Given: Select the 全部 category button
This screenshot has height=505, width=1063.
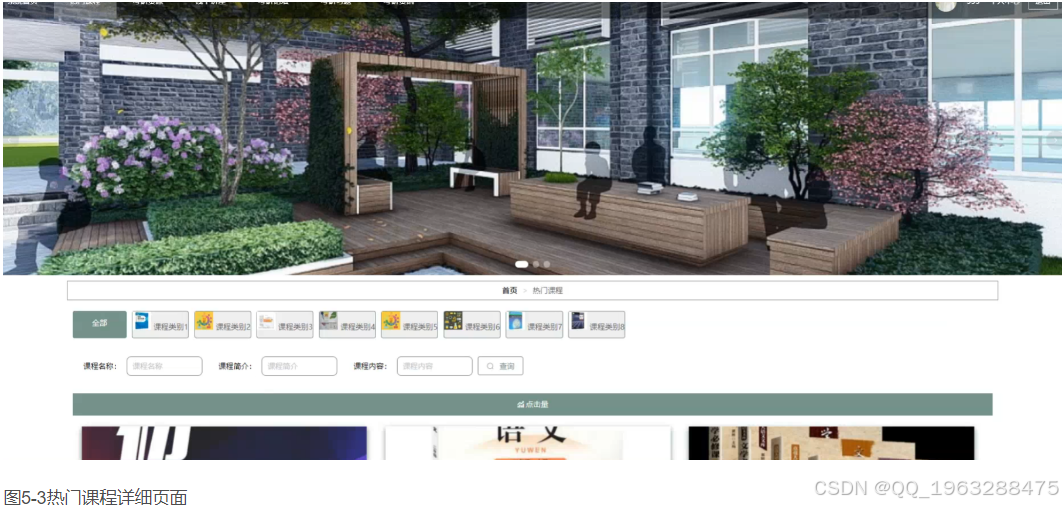Looking at the screenshot, I should (100, 324).
